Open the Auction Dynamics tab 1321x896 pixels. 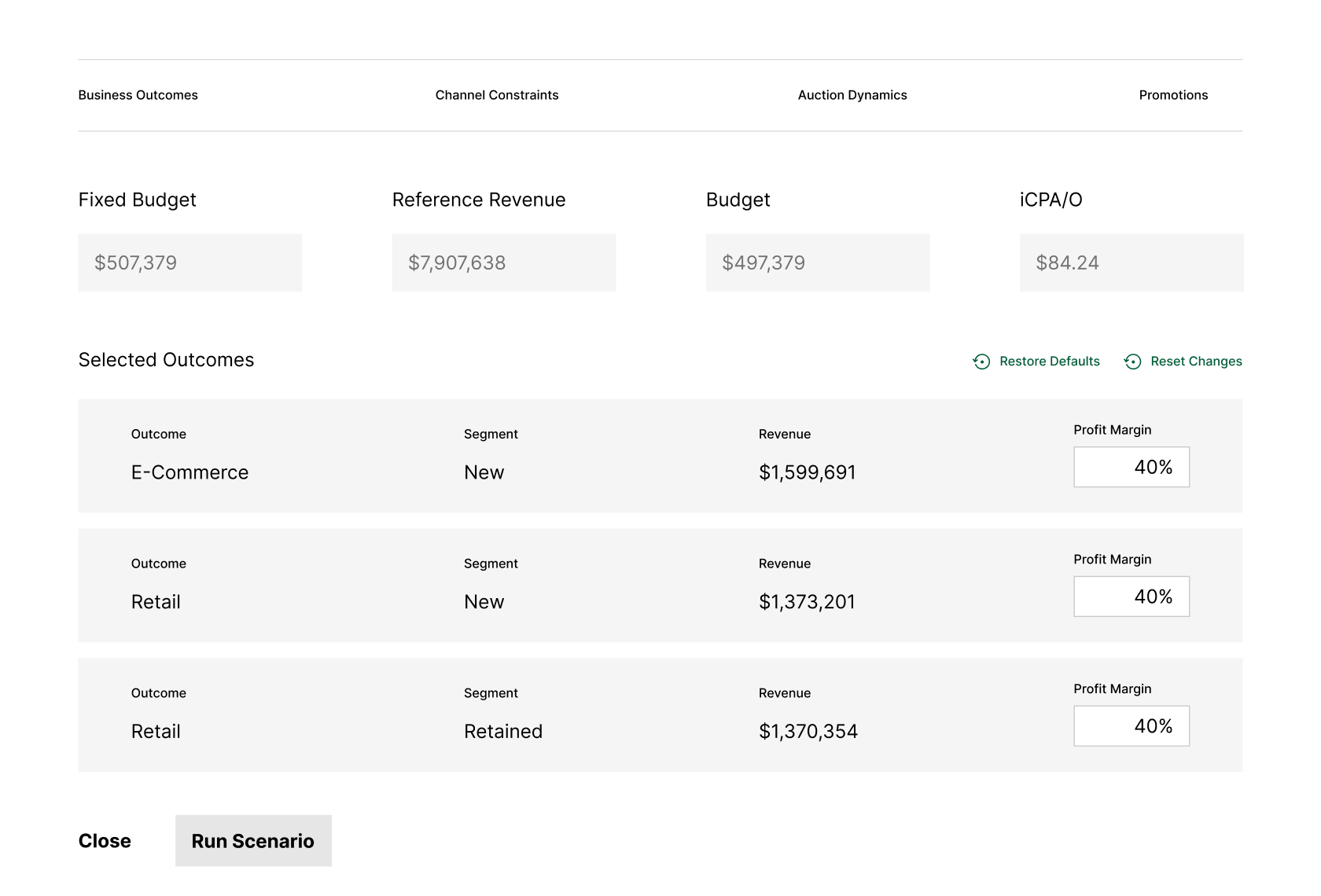coord(852,95)
